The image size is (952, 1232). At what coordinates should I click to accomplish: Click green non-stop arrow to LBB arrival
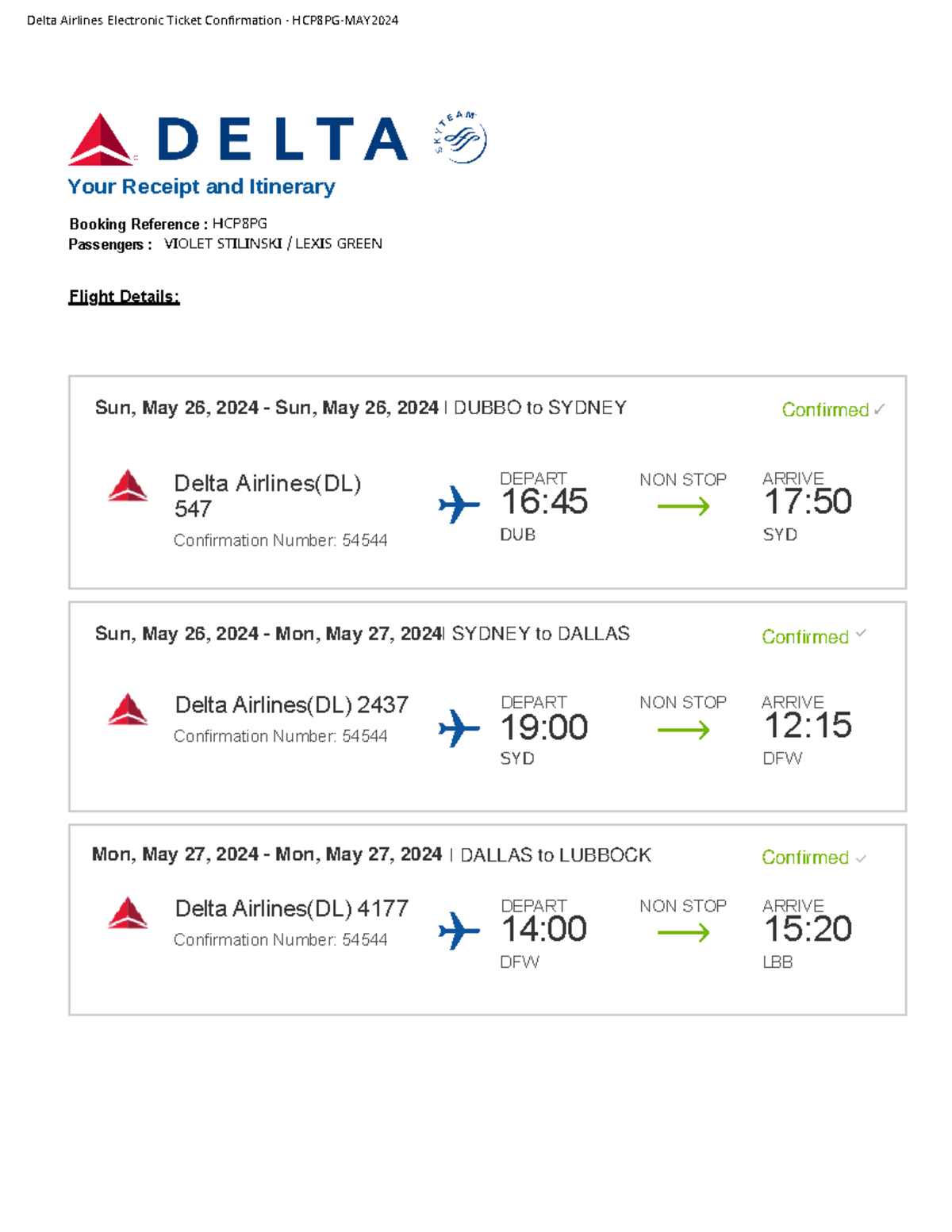point(683,933)
